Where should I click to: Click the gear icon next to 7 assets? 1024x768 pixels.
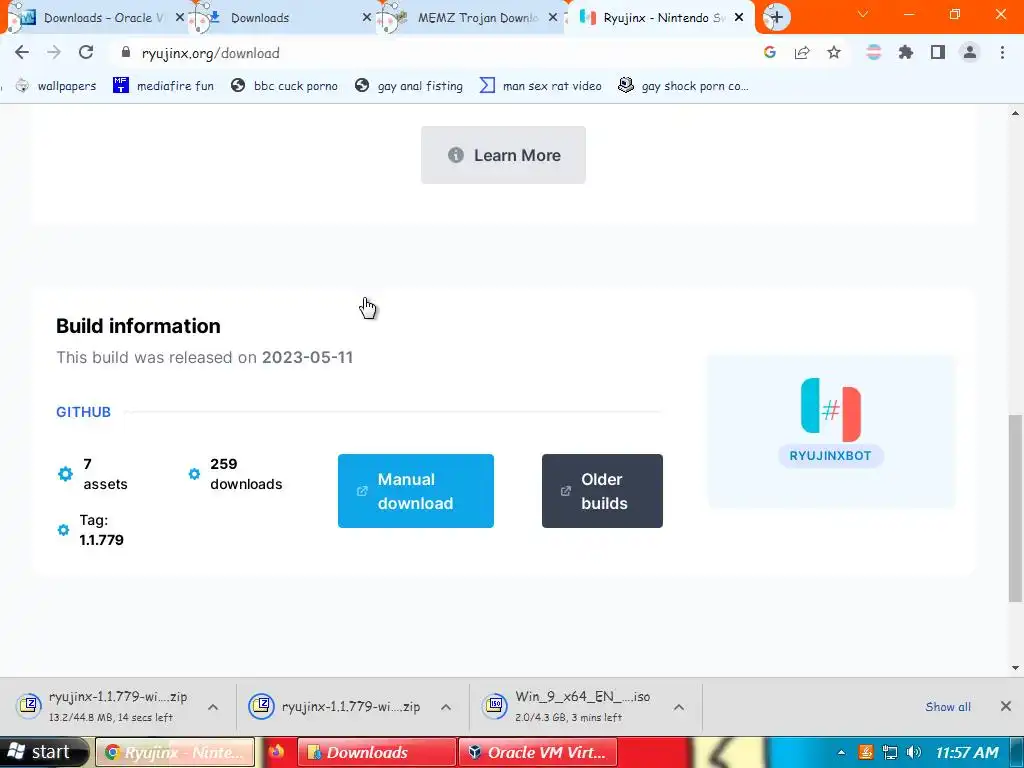pyautogui.click(x=65, y=473)
